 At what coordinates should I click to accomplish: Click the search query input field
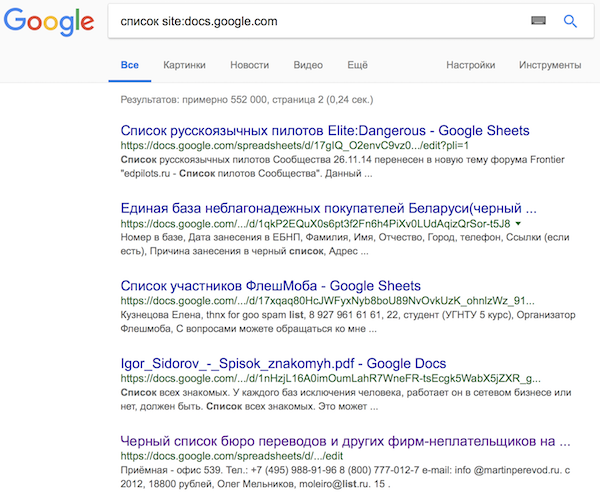click(318, 21)
